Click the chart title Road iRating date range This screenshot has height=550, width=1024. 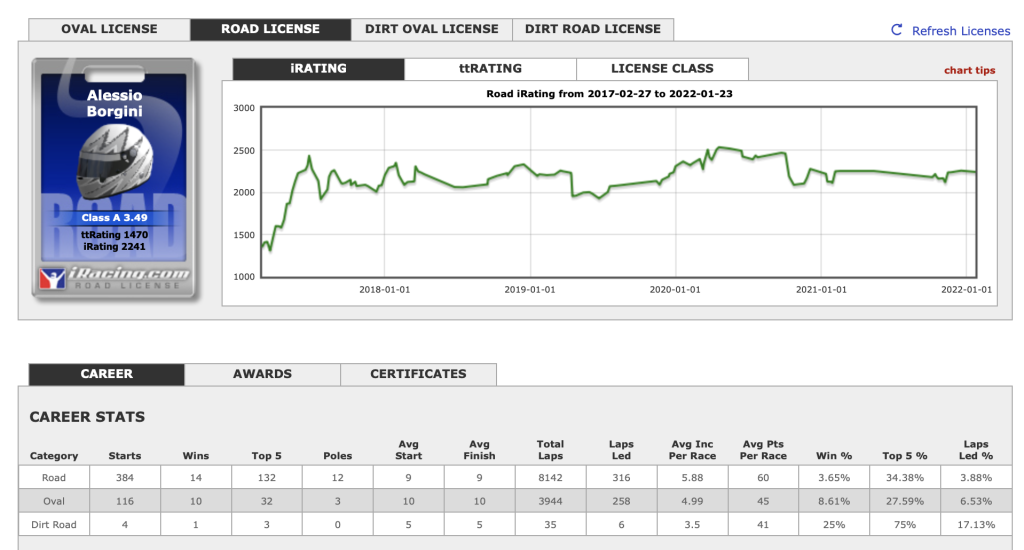coord(609,93)
